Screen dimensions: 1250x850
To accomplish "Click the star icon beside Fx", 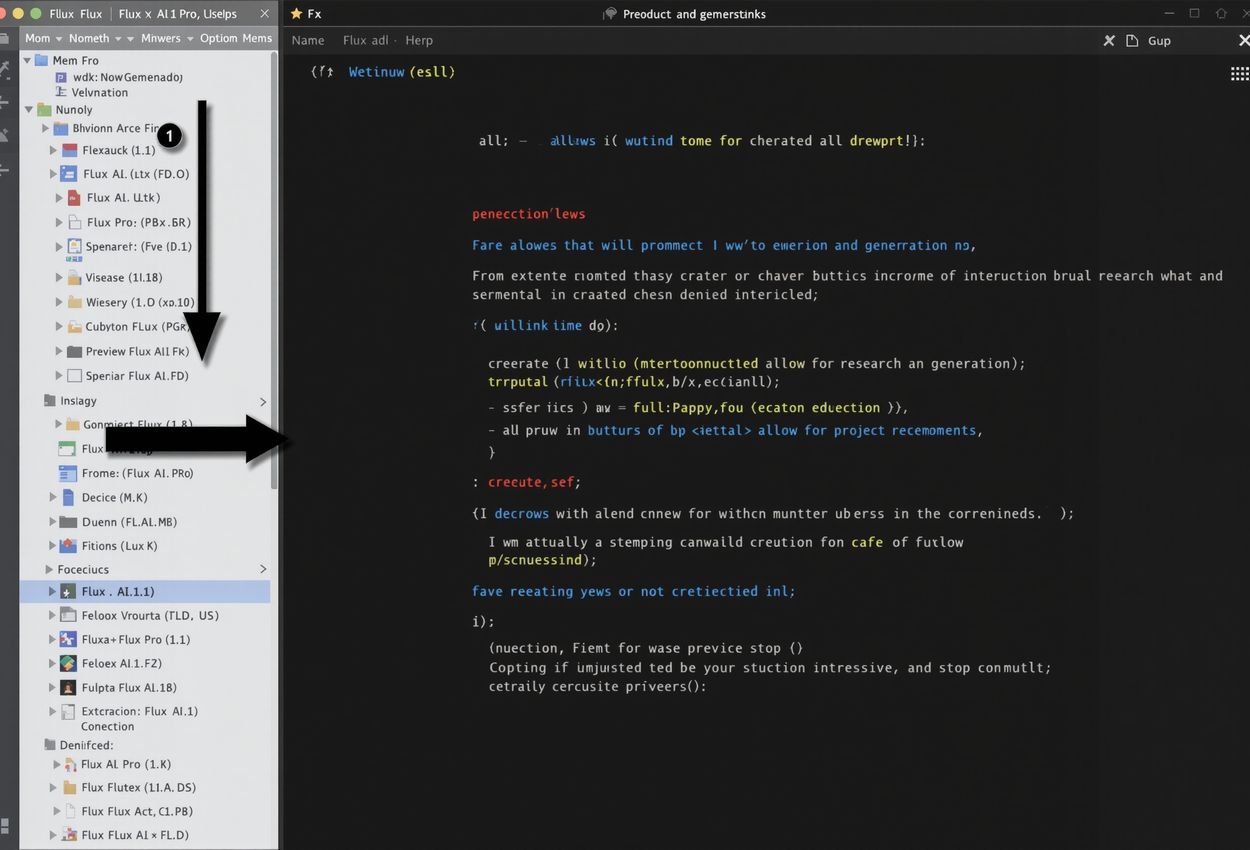I will (296, 14).
